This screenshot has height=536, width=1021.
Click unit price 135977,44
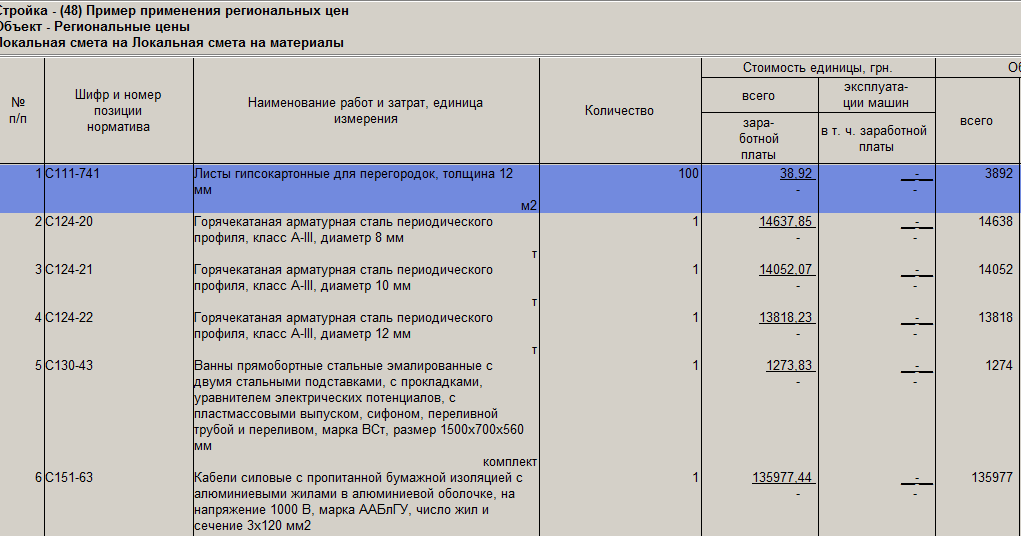point(782,478)
